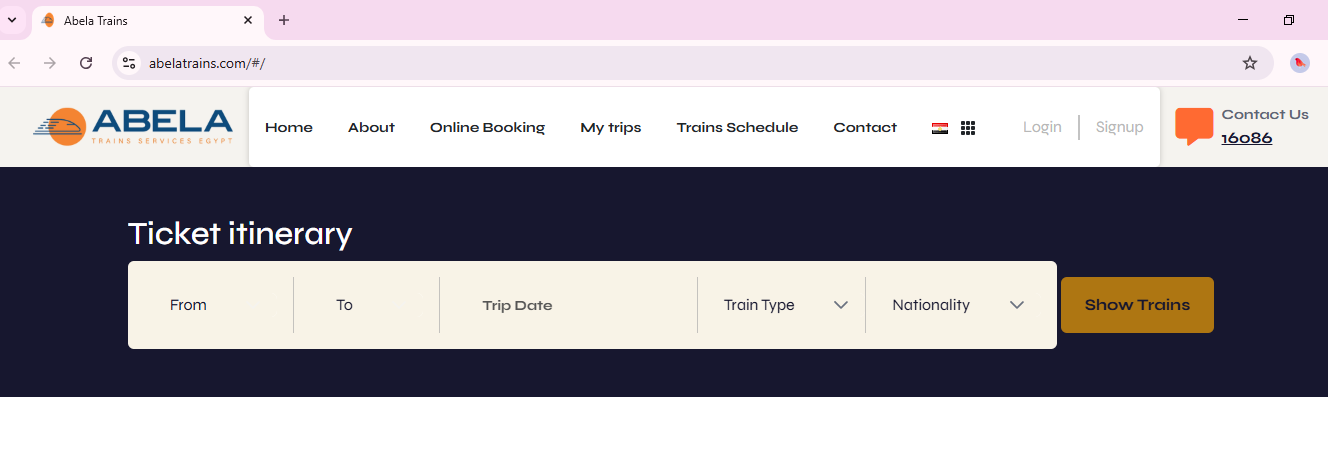Select the Trip Date field

567,305
